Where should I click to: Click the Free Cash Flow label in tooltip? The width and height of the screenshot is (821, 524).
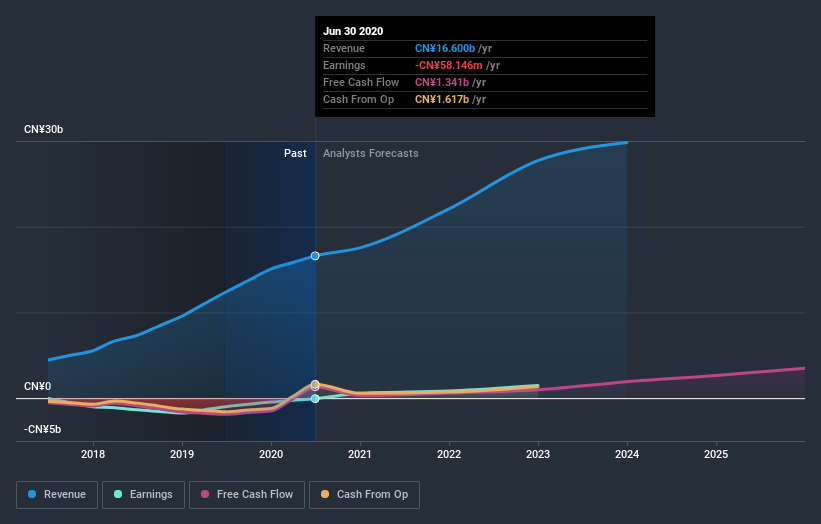(361, 82)
